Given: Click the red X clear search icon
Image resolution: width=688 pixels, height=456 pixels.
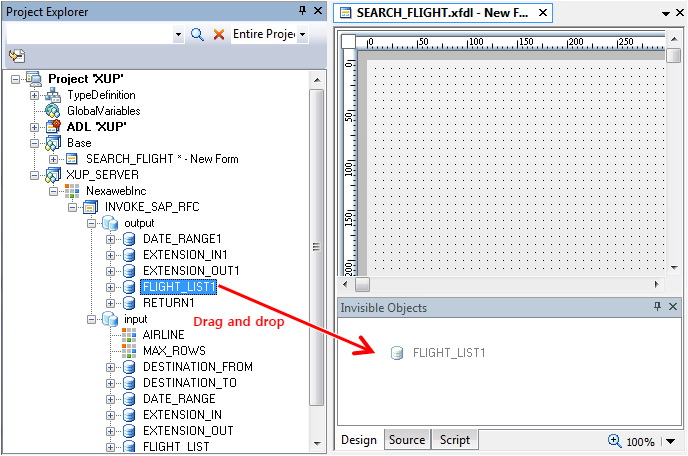Looking at the screenshot, I should (218, 34).
